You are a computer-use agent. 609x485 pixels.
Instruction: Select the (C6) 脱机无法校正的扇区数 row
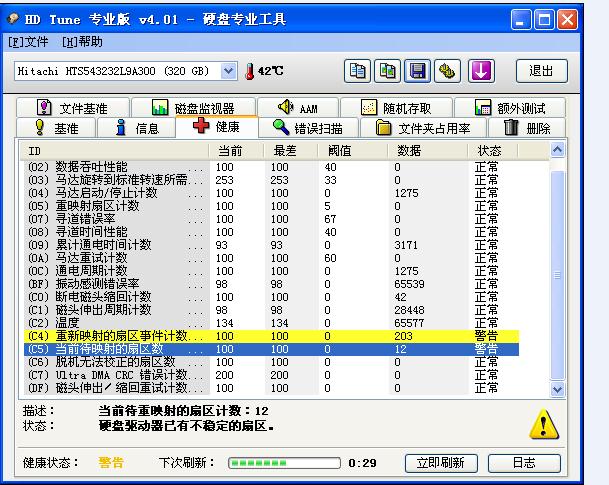pyautogui.click(x=271, y=362)
